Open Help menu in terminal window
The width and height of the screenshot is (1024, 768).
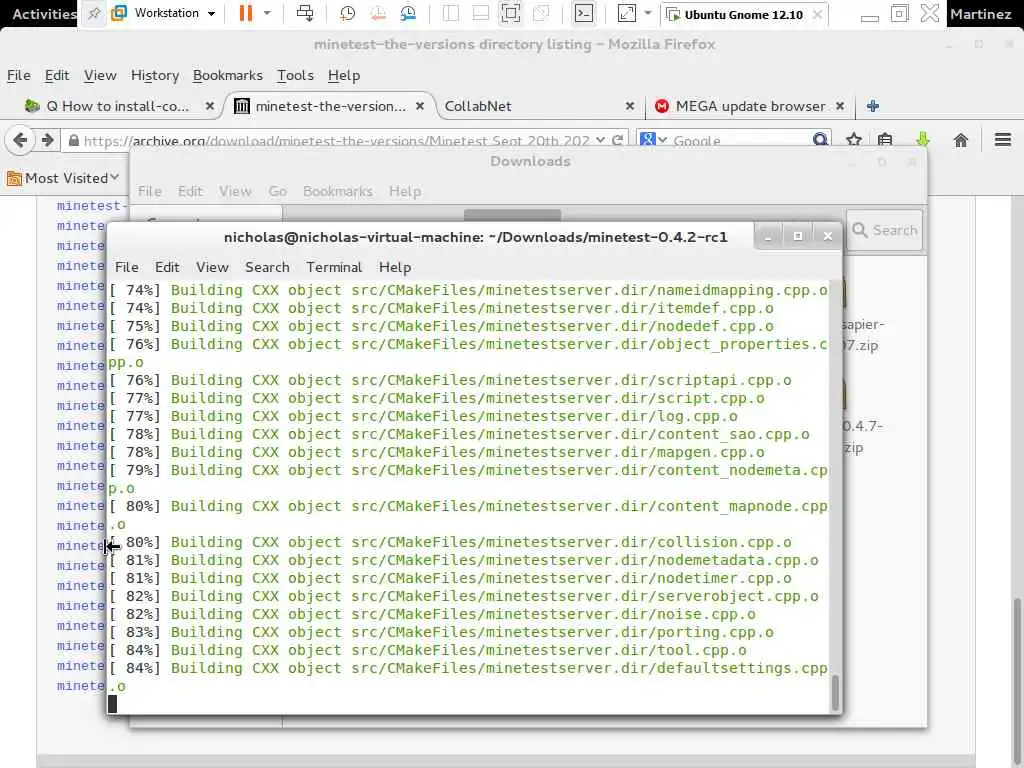click(395, 267)
